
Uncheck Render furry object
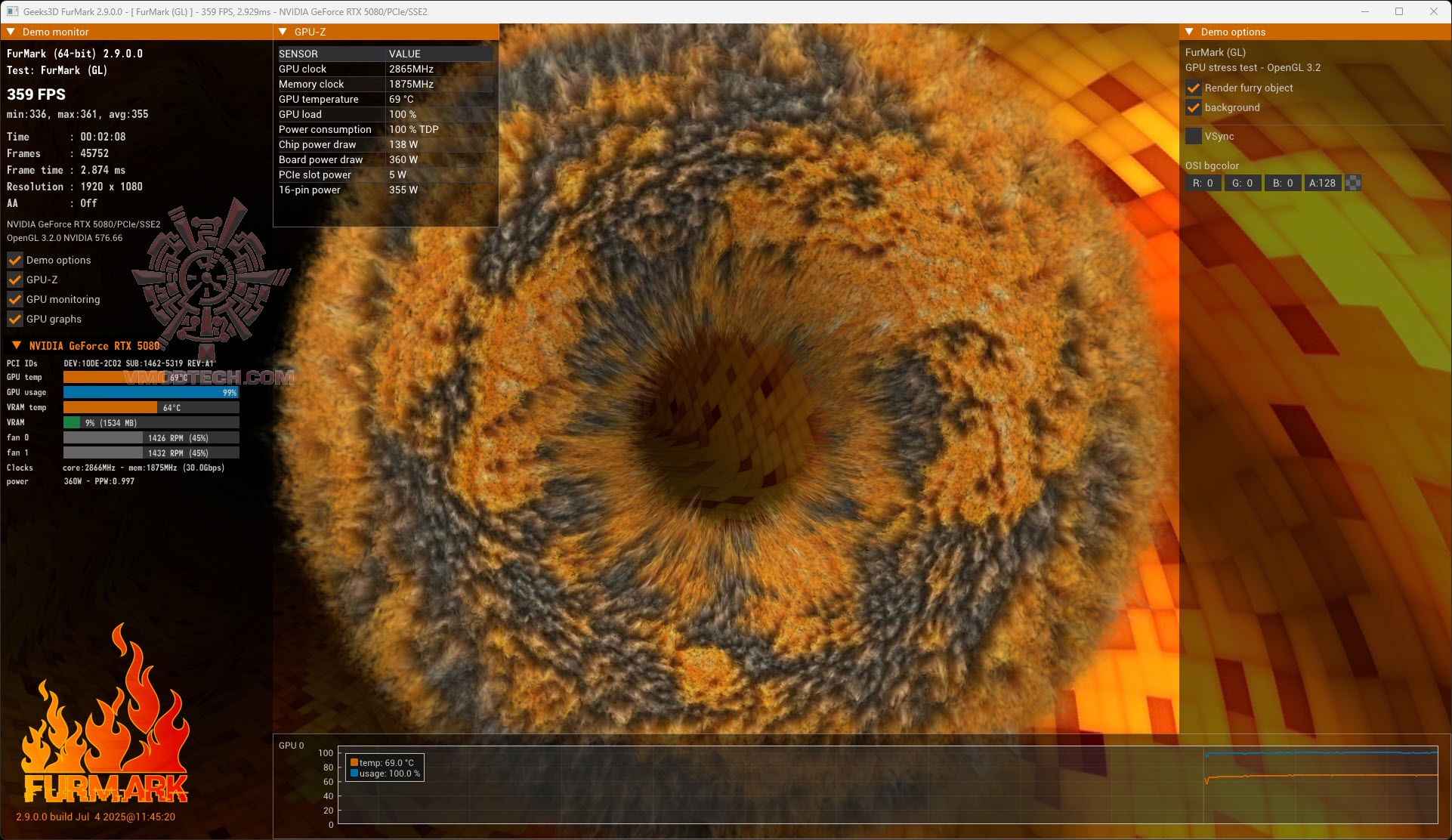click(1193, 88)
